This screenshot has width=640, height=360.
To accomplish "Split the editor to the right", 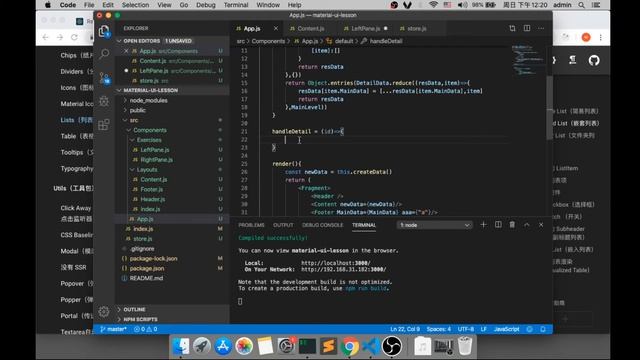I will click(x=527, y=28).
